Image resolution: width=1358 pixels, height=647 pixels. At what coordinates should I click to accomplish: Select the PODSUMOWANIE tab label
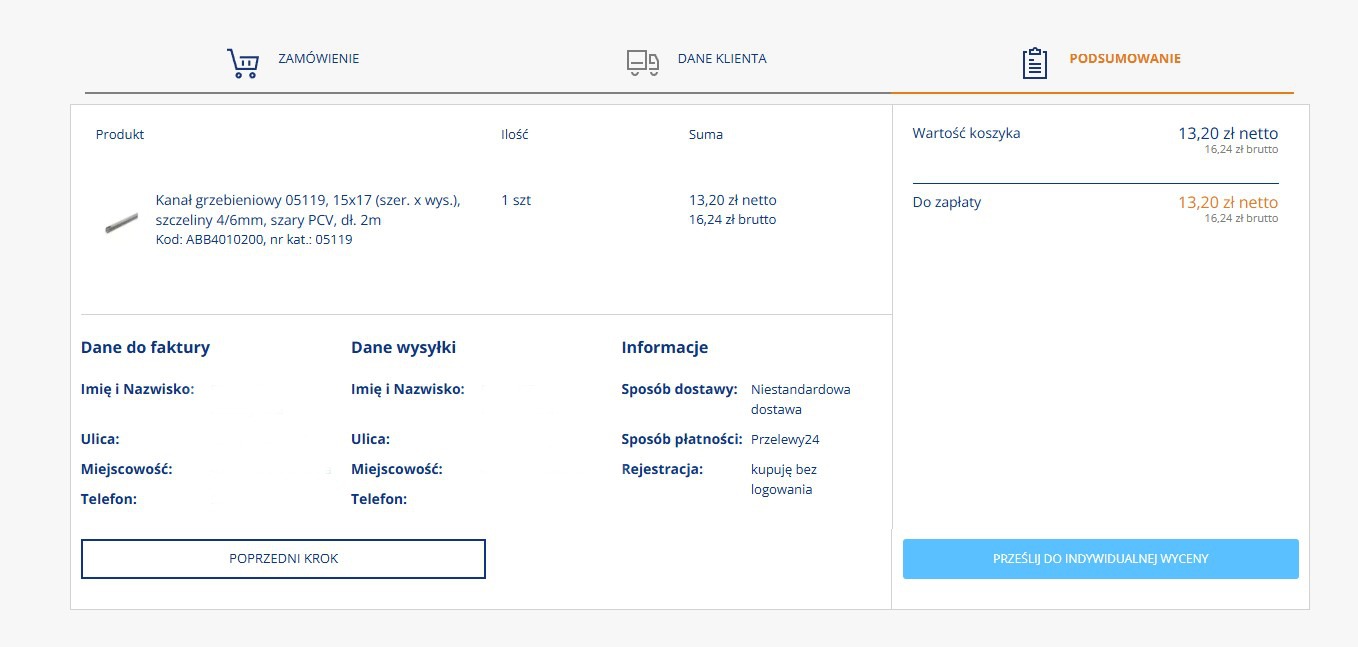[x=1124, y=59]
